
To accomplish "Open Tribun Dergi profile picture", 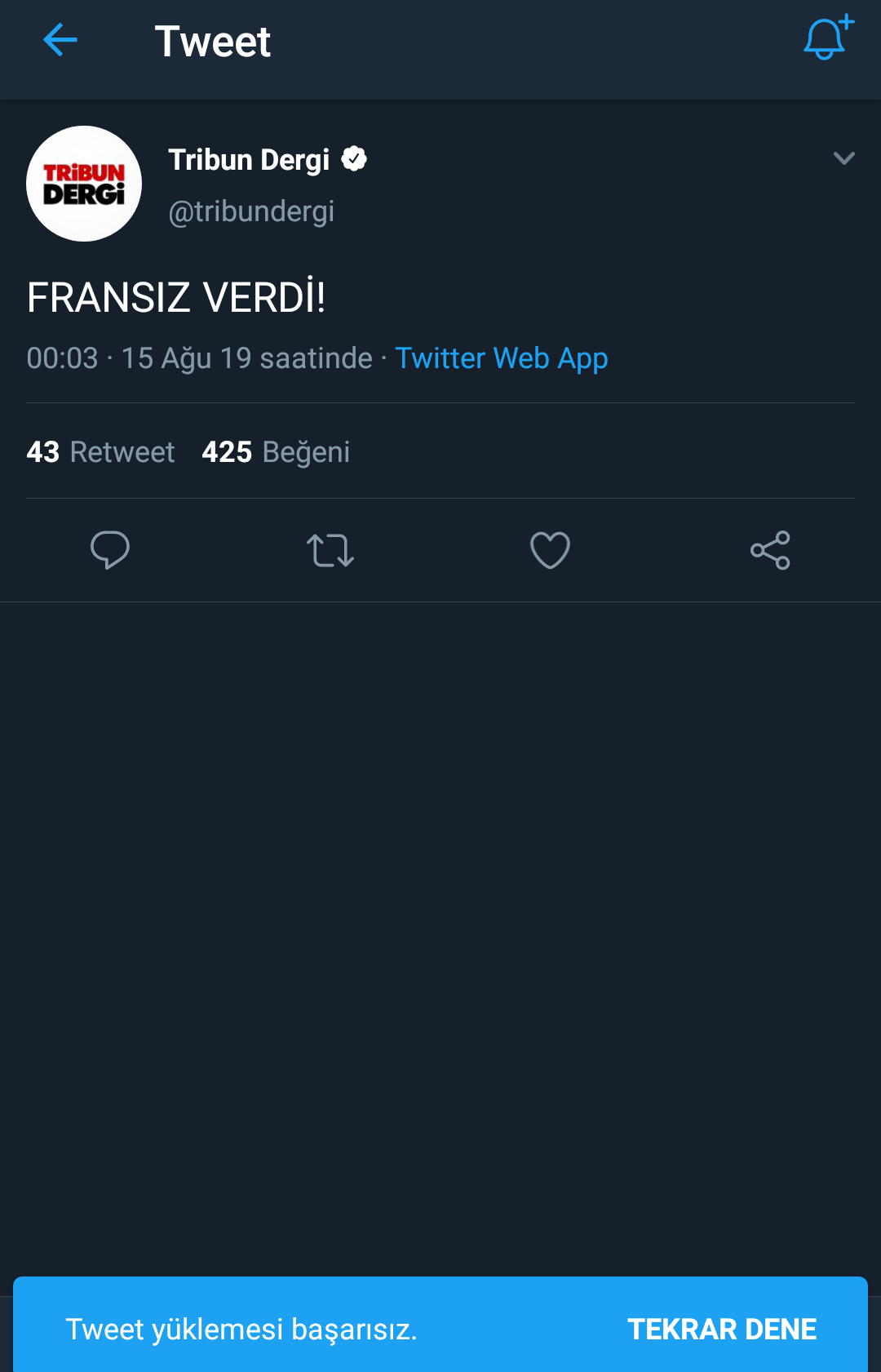I will (84, 184).
